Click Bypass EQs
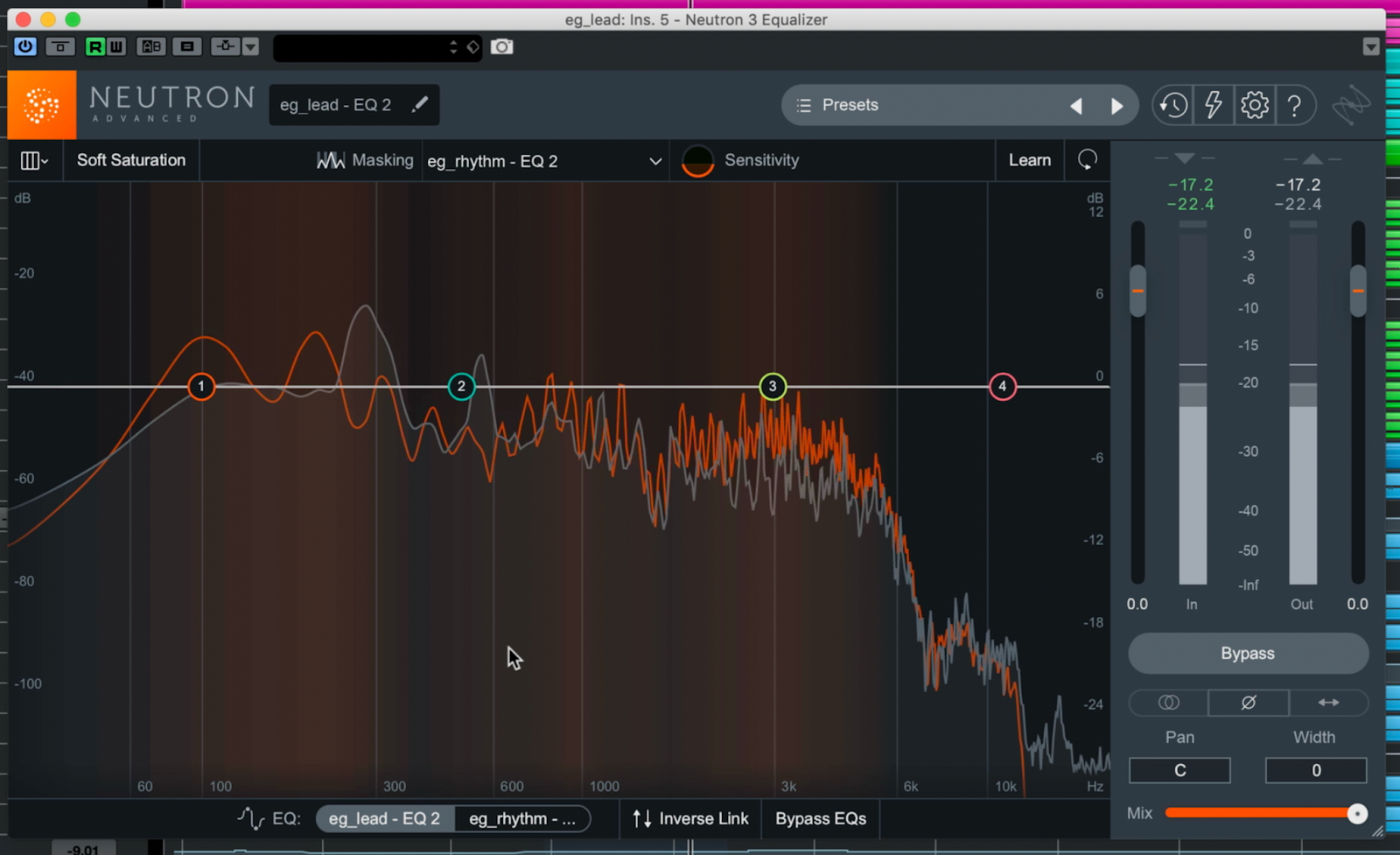The height and width of the screenshot is (855, 1400). click(x=821, y=819)
